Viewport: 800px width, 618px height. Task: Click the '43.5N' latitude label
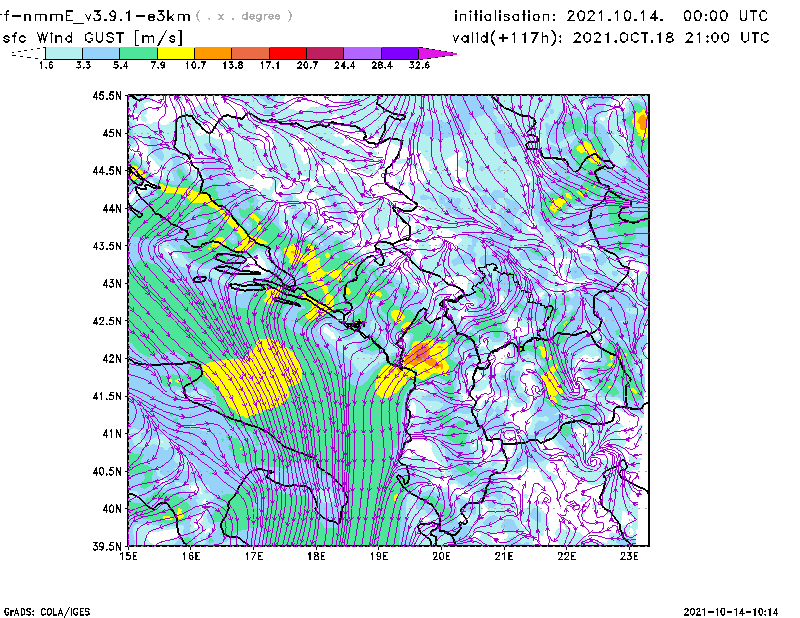tap(107, 246)
